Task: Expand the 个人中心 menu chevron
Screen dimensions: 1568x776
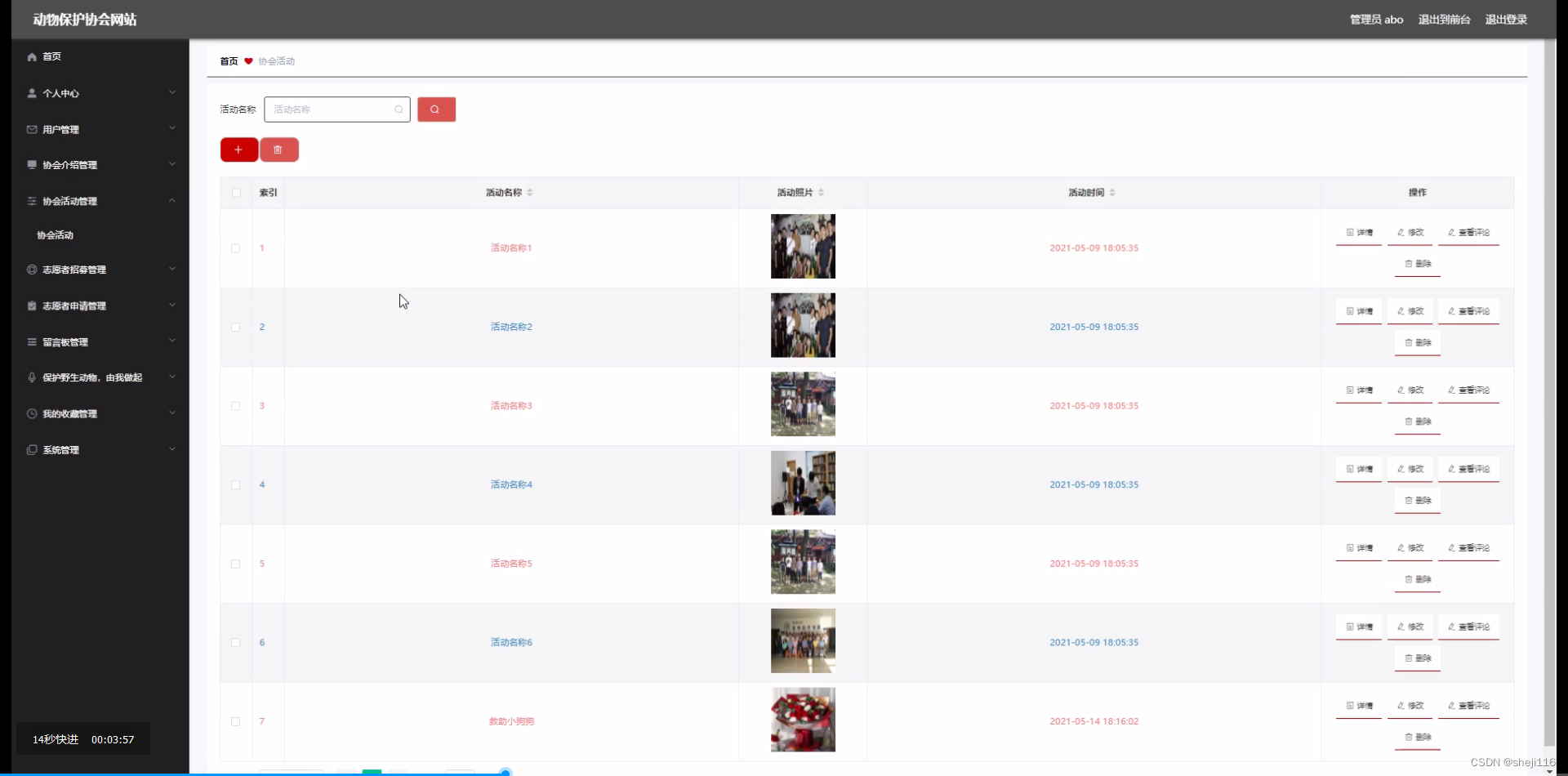Action: click(172, 92)
